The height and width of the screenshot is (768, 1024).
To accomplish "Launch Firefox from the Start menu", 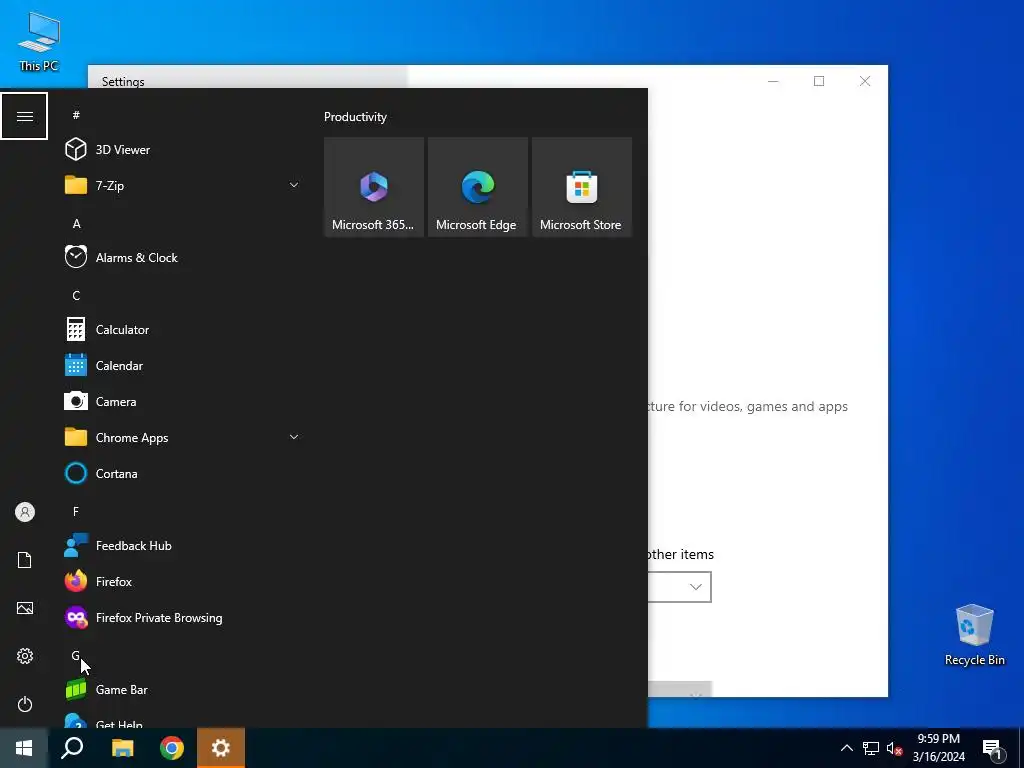I will (183, 581).
